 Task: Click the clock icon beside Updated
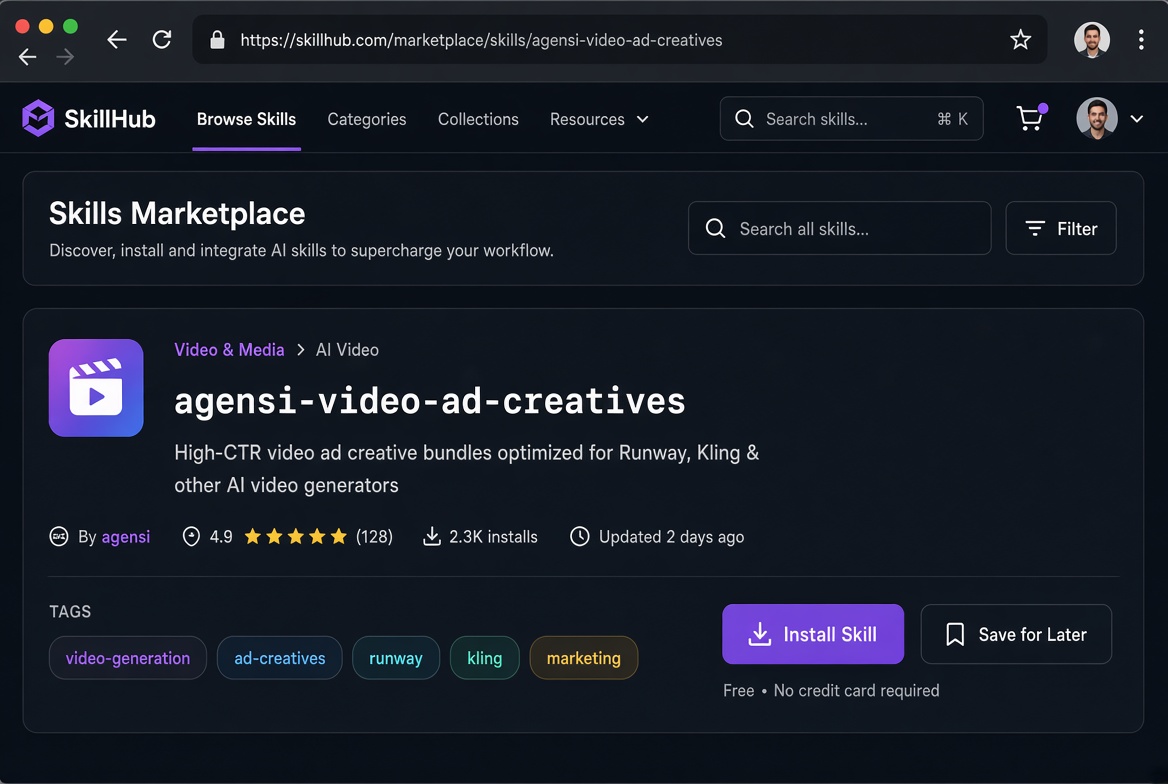(580, 536)
